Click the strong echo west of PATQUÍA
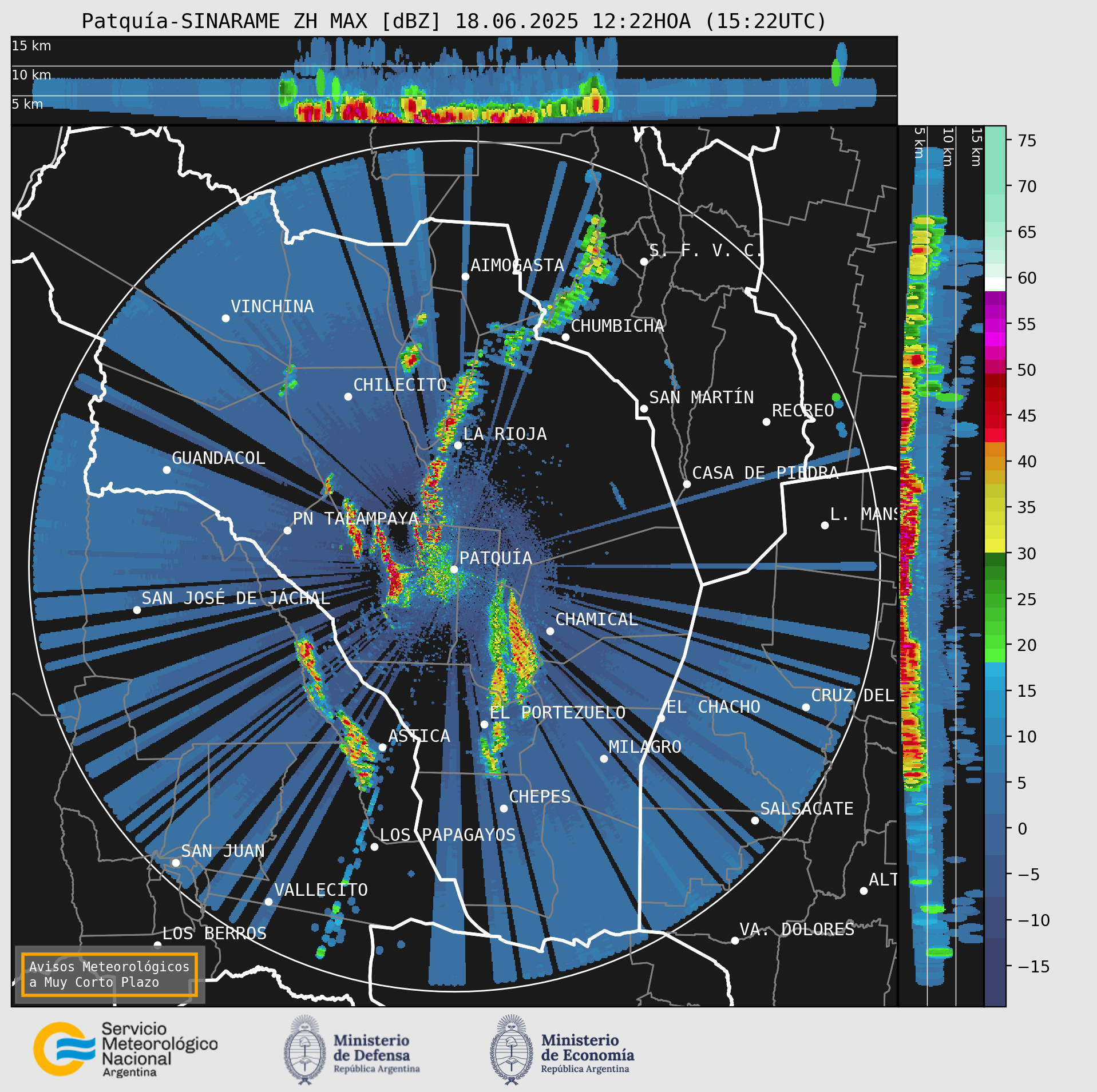1097x1092 pixels. tap(394, 578)
